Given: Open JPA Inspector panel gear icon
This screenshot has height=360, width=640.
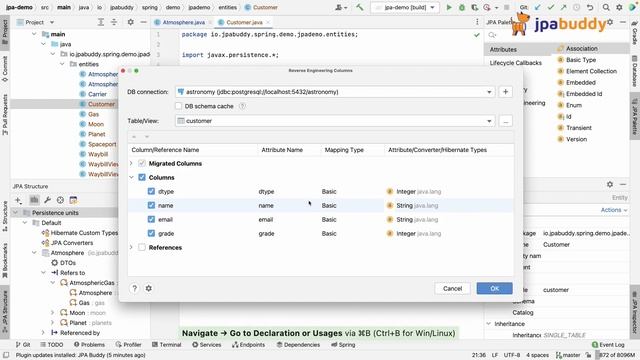Looking at the screenshot, I should (610, 184).
